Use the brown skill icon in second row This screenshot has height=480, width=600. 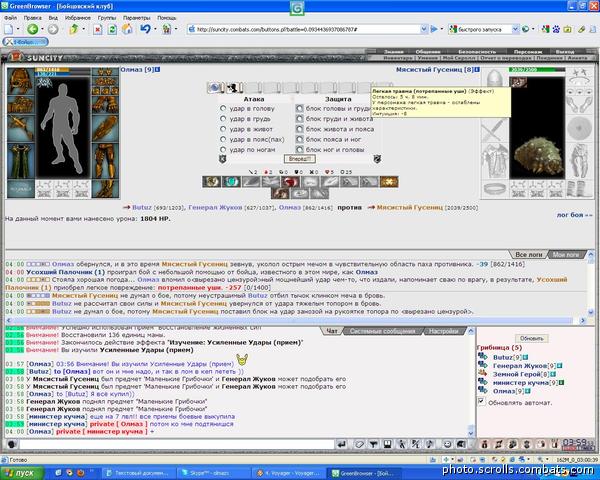click(280, 193)
